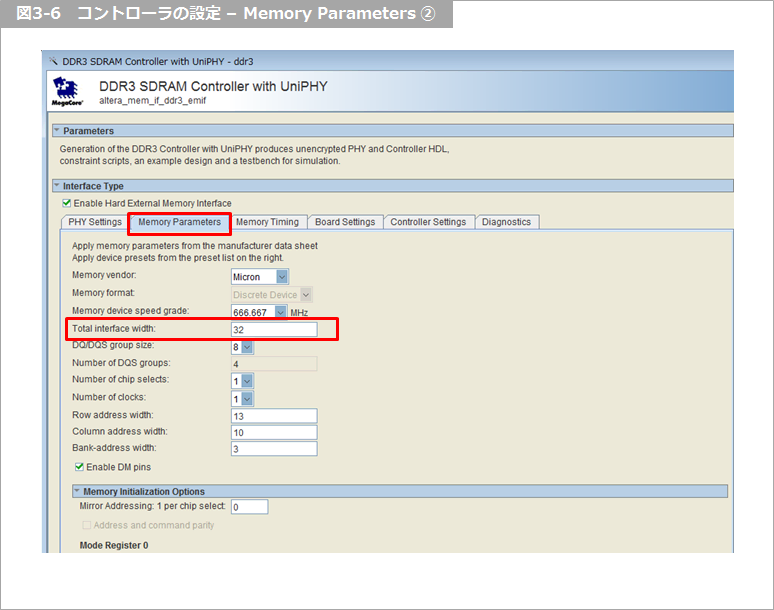Collapse the Parameters section

tap(57, 131)
